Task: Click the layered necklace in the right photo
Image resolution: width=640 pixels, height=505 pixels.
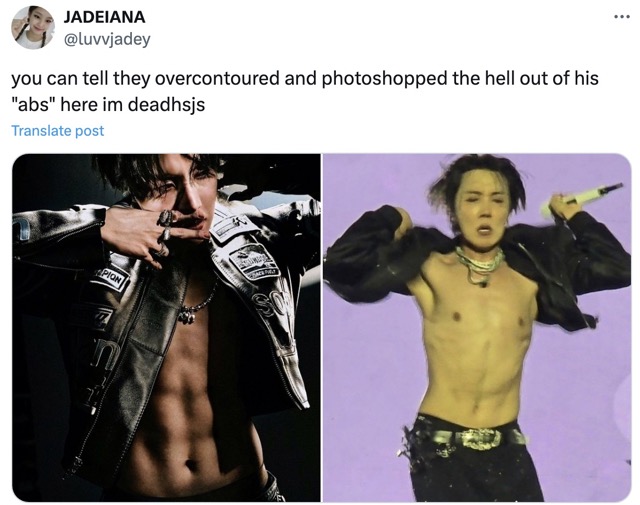Action: click(478, 263)
